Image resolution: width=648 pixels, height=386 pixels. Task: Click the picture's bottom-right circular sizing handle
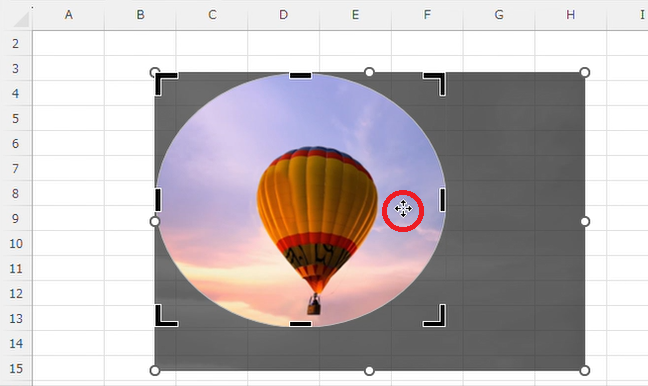coord(584,371)
